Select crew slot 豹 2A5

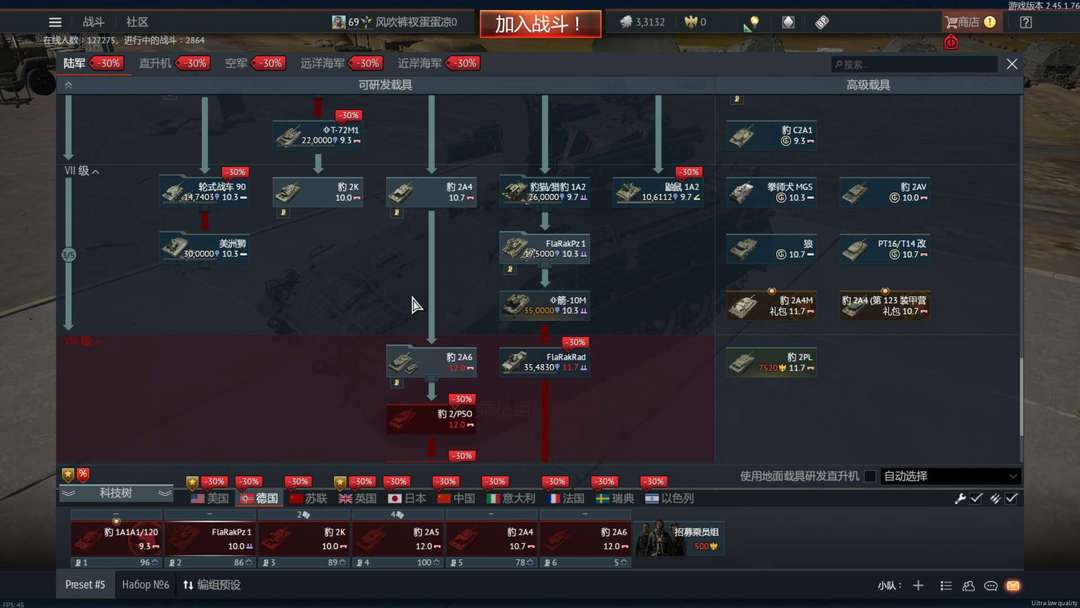tap(397, 538)
